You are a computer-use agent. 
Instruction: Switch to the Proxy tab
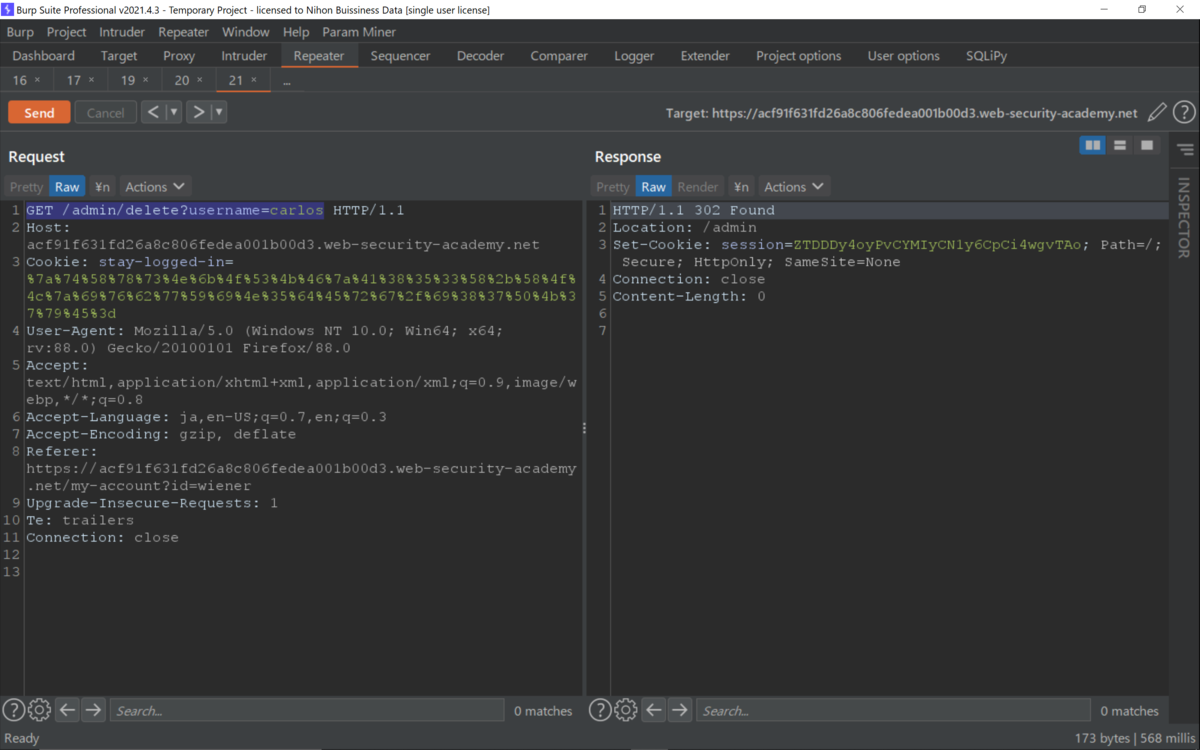[x=179, y=56]
